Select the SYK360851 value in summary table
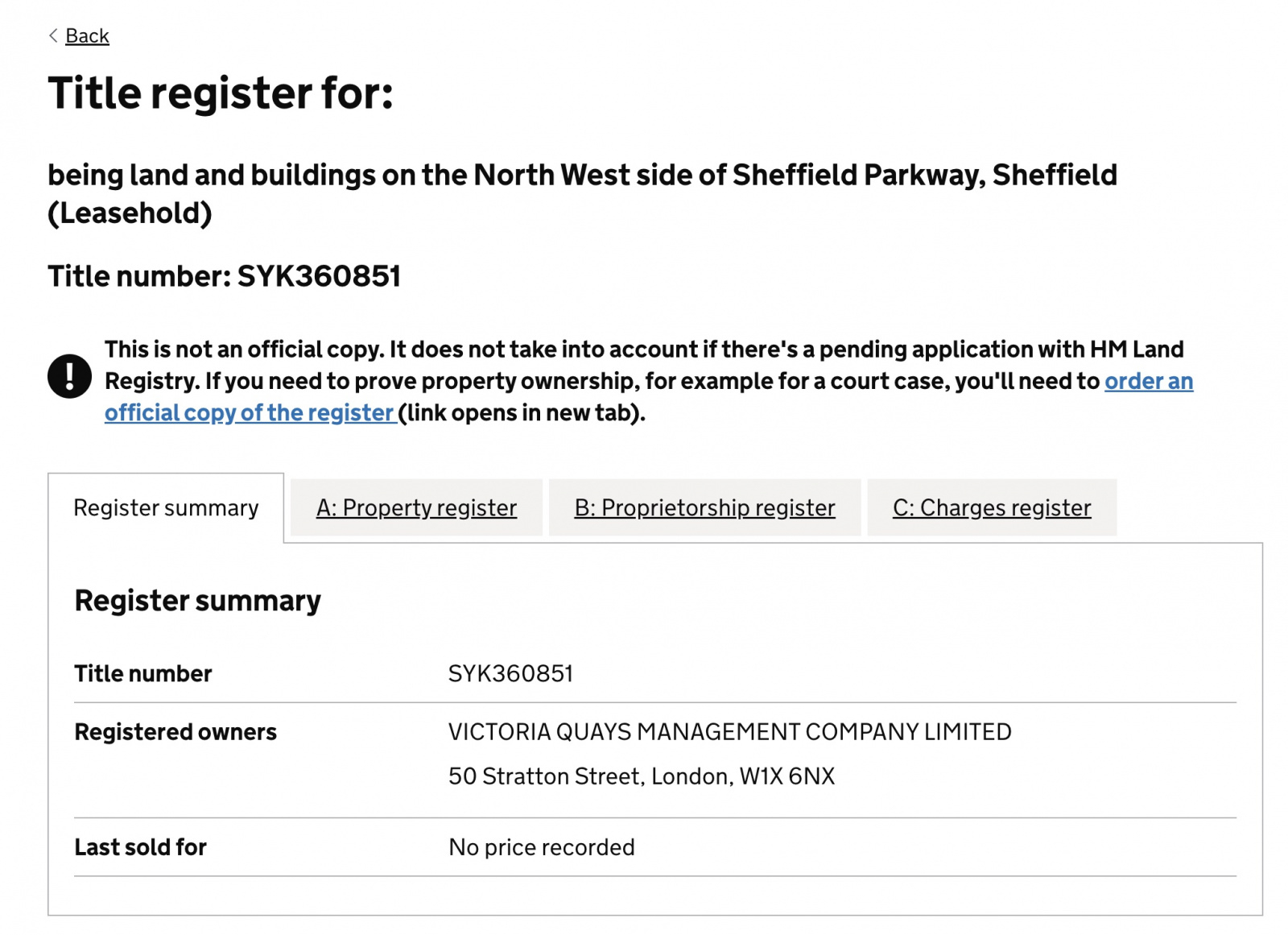 pyautogui.click(x=510, y=673)
